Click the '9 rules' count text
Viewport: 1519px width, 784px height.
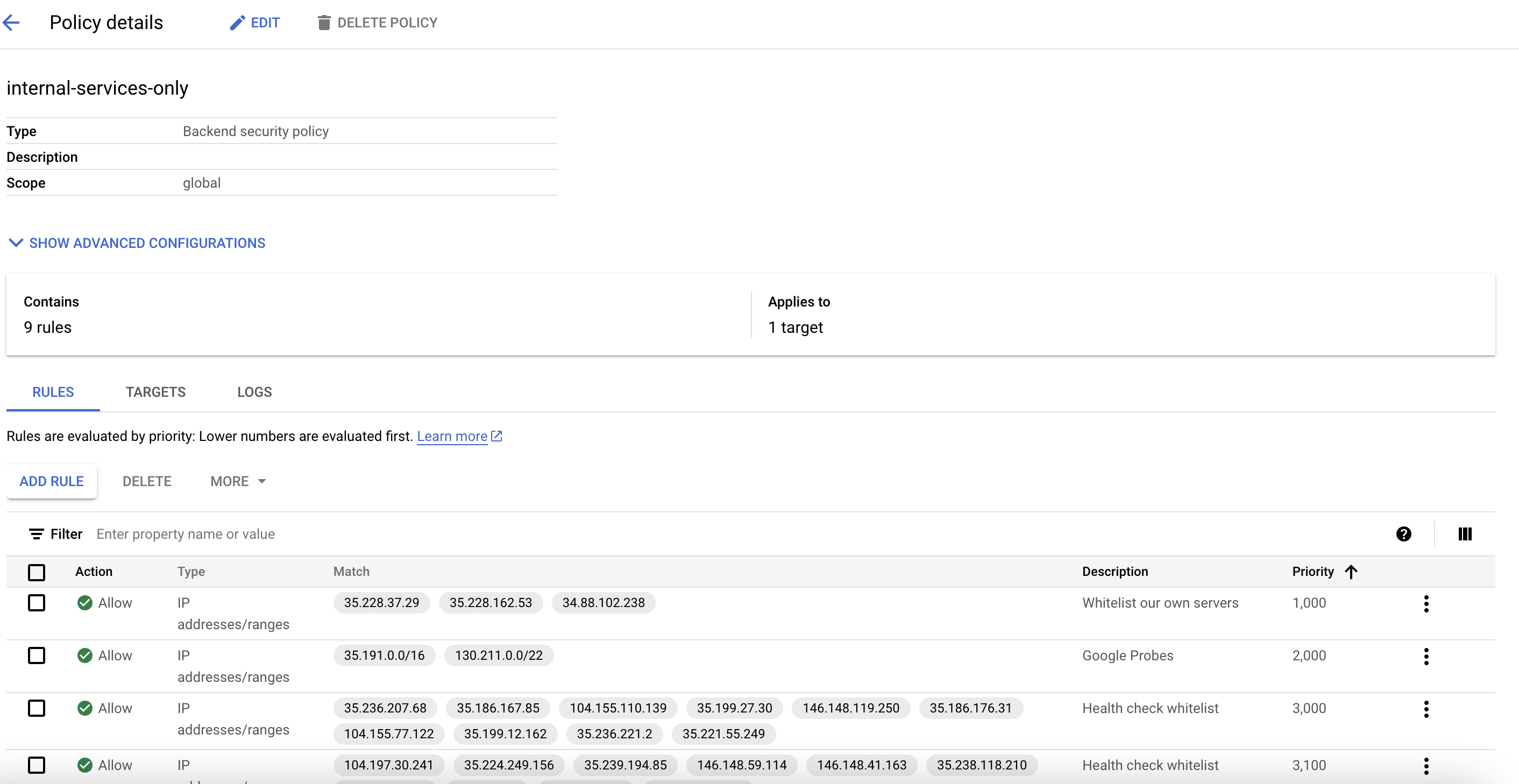(x=48, y=328)
